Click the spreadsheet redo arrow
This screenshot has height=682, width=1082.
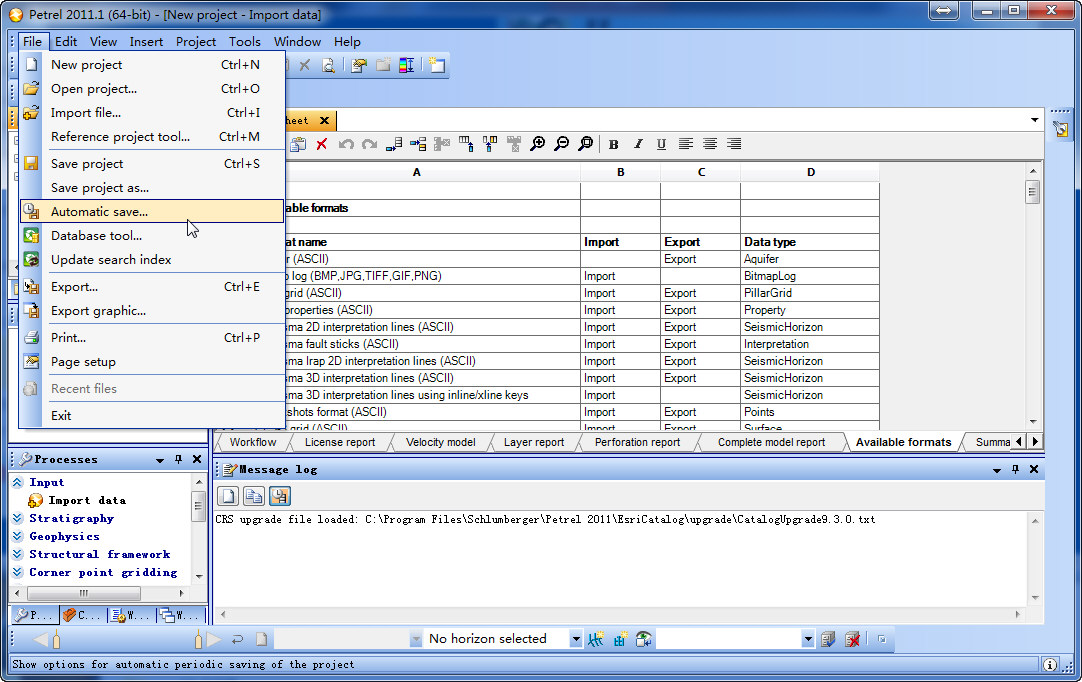pyautogui.click(x=370, y=144)
